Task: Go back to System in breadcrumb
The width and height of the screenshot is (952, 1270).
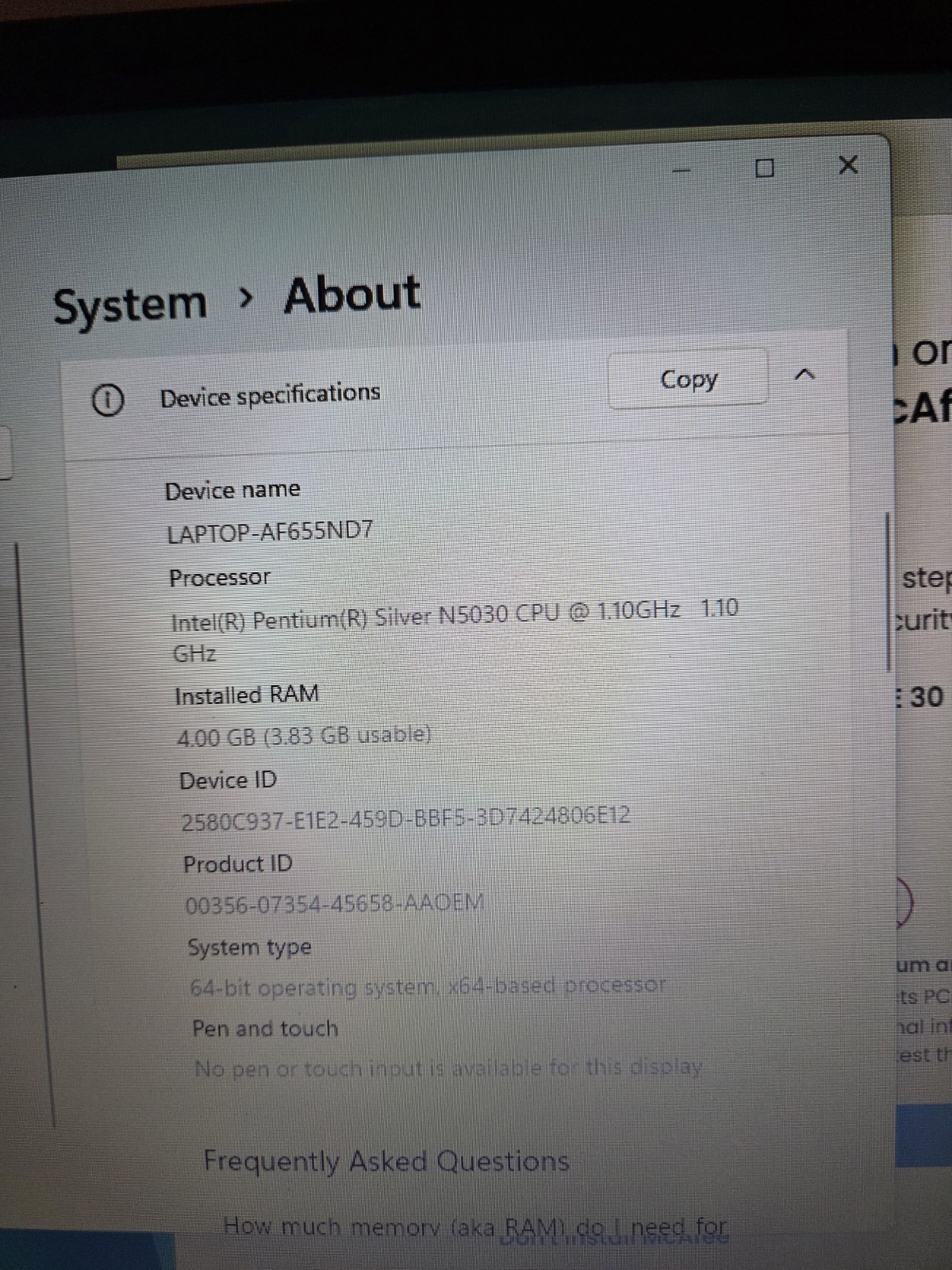Action: (x=129, y=306)
